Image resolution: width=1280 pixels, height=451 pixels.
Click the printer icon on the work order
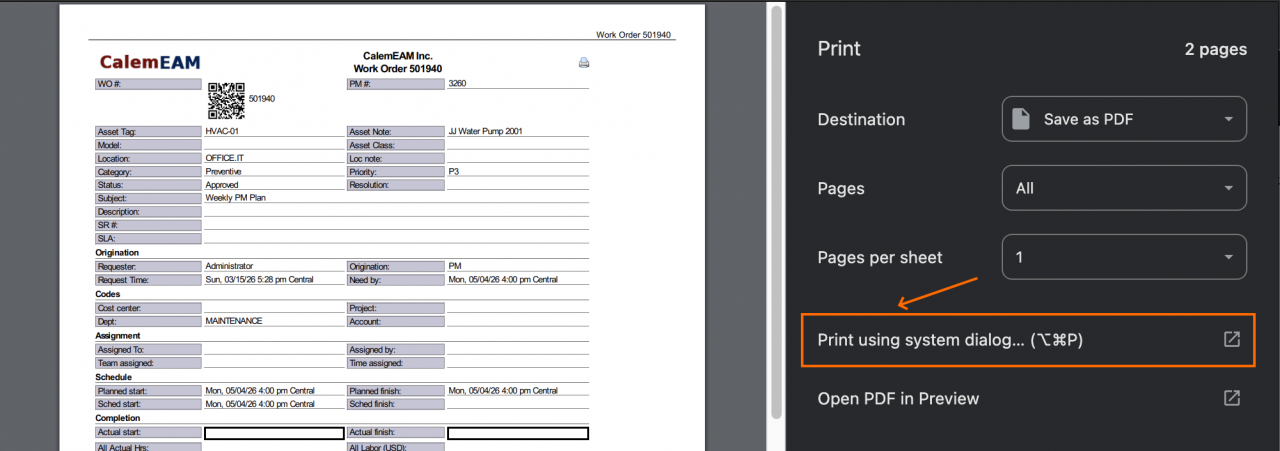584,63
